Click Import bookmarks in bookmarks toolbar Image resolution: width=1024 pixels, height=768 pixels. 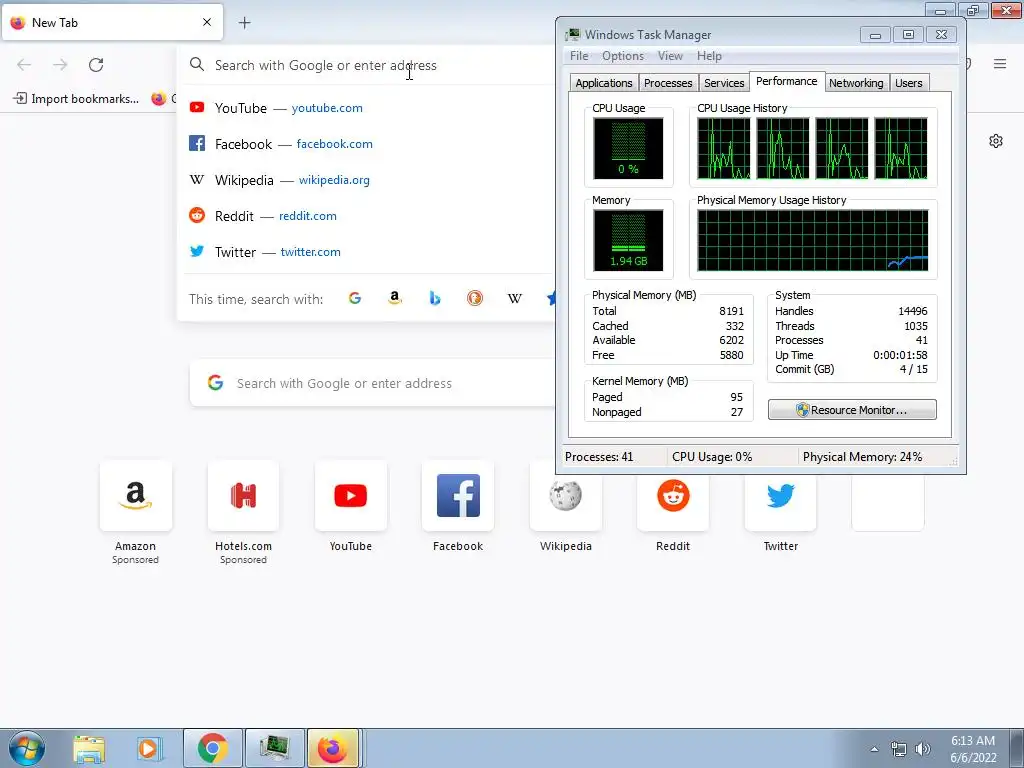click(76, 99)
